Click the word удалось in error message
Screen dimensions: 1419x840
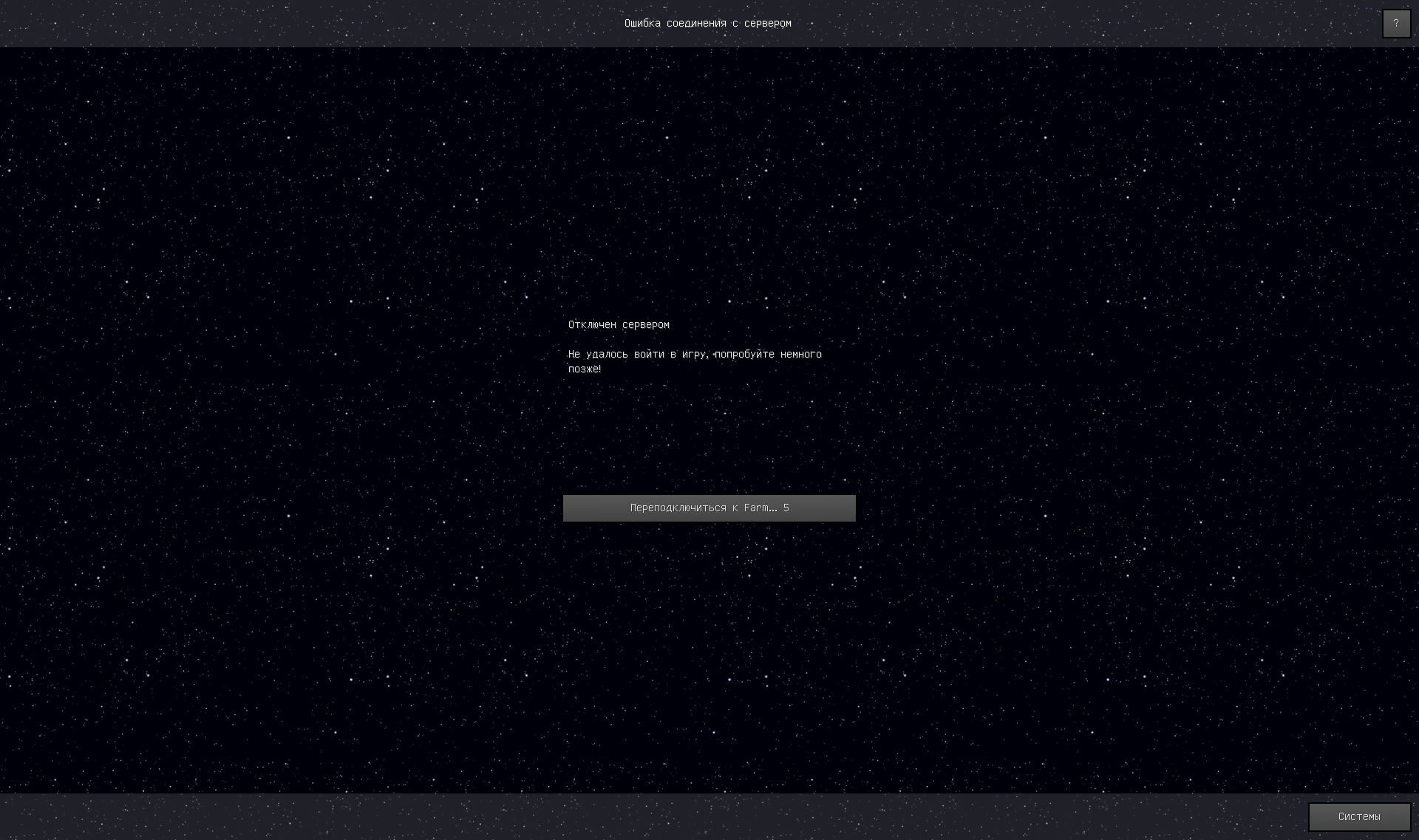[607, 355]
